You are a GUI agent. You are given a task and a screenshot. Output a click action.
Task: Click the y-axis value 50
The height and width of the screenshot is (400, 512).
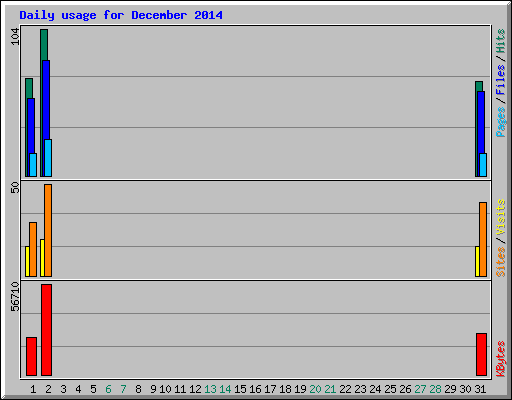[x=15, y=188]
